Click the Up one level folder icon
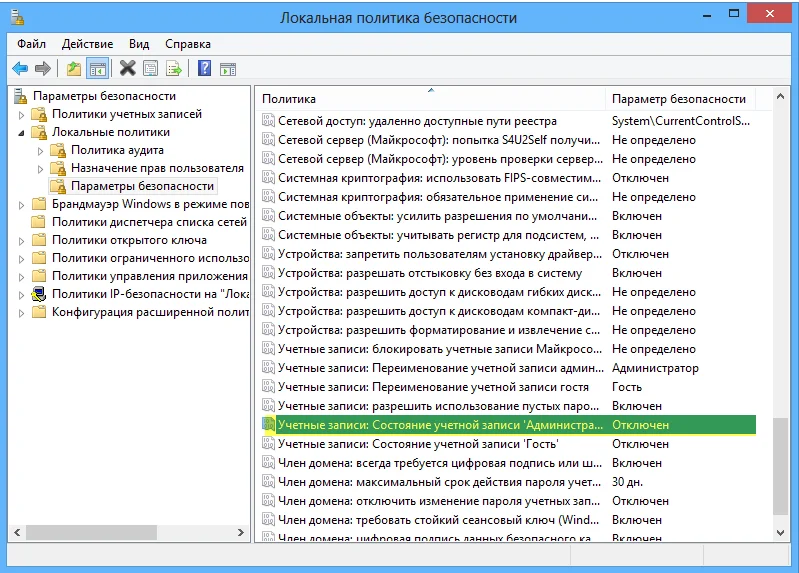Screen dimensions: 799x573 [x=74, y=68]
